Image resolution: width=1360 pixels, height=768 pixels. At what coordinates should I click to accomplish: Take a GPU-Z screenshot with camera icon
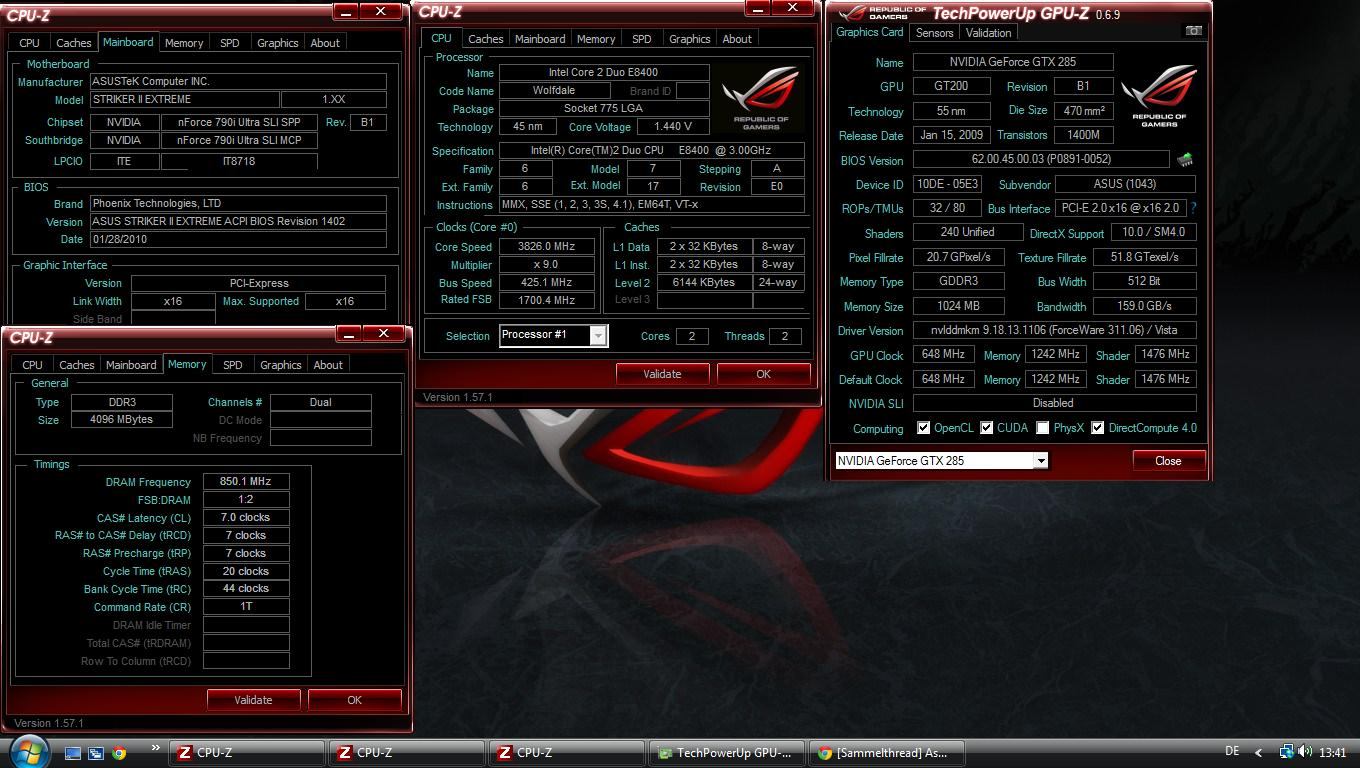click(x=1193, y=31)
